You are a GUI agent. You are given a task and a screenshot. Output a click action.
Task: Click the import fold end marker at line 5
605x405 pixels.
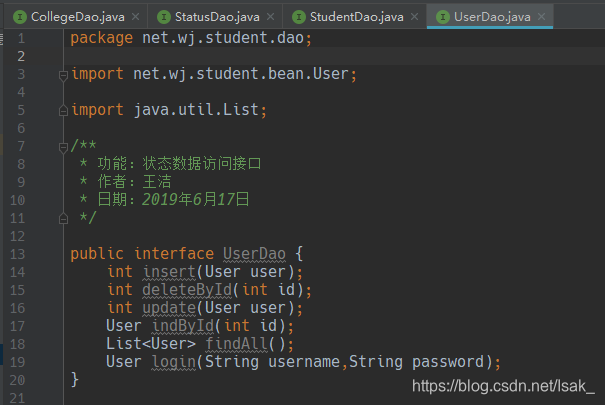pyautogui.click(x=63, y=111)
